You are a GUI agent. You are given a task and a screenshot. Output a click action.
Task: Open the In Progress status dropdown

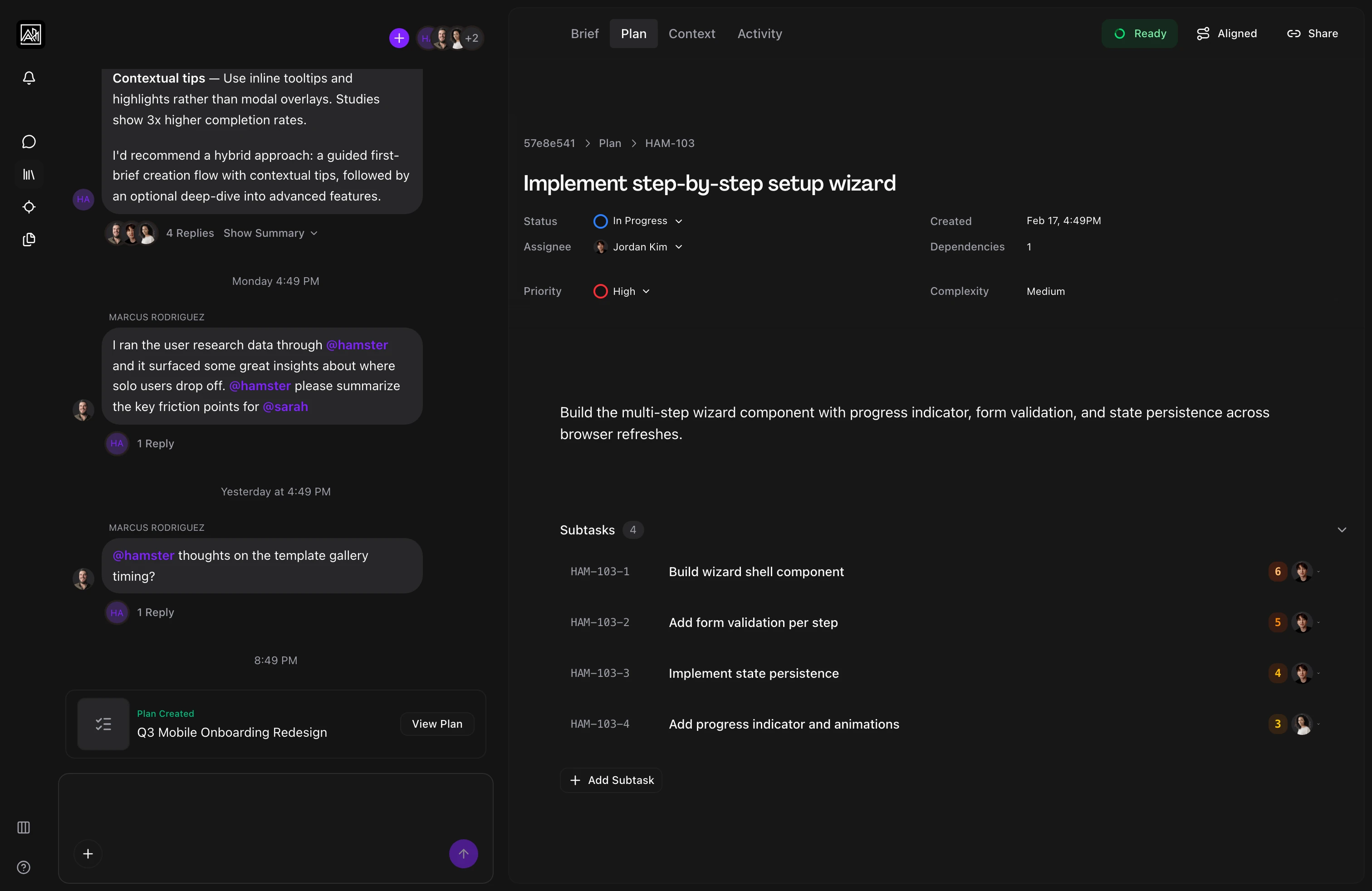pyautogui.click(x=680, y=221)
